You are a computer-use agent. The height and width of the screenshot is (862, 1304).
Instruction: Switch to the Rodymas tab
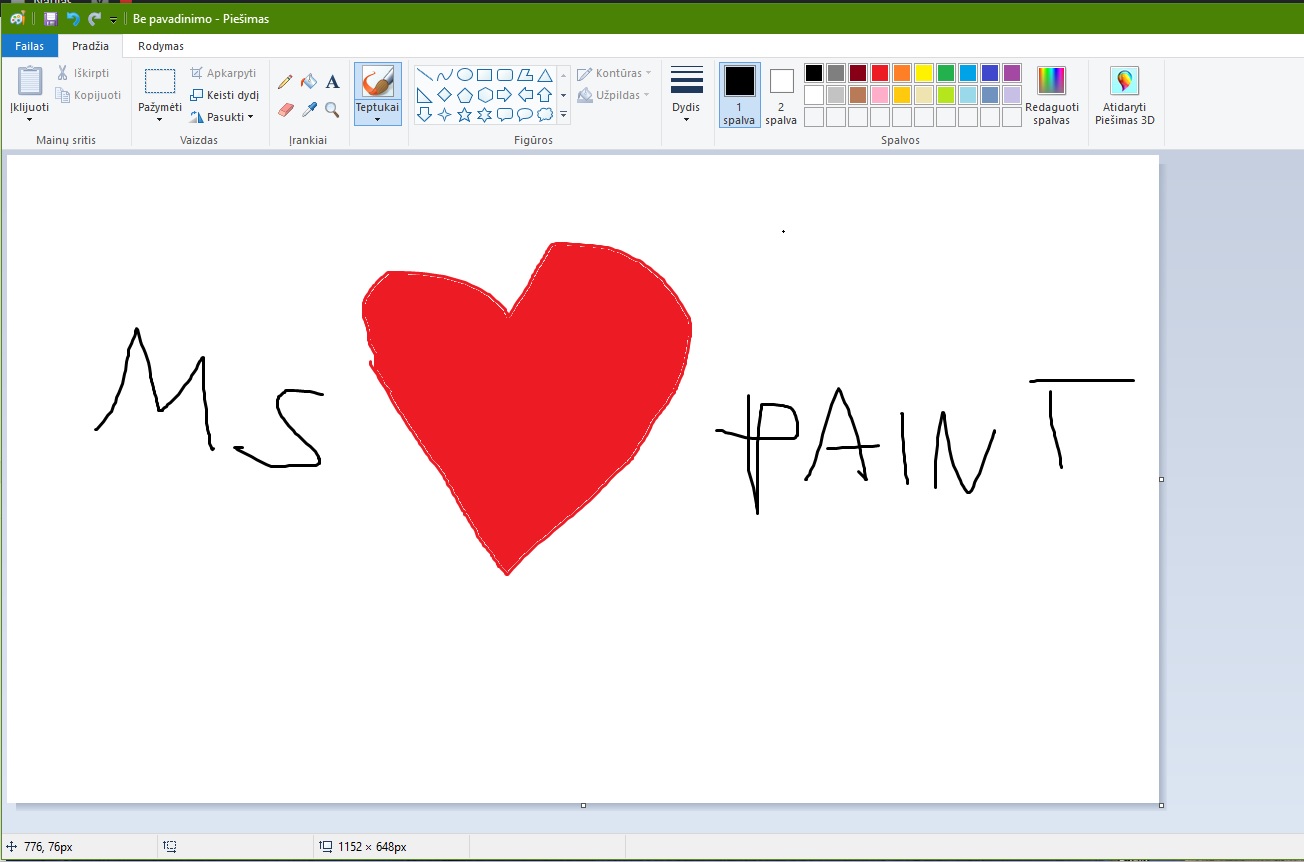[160, 46]
